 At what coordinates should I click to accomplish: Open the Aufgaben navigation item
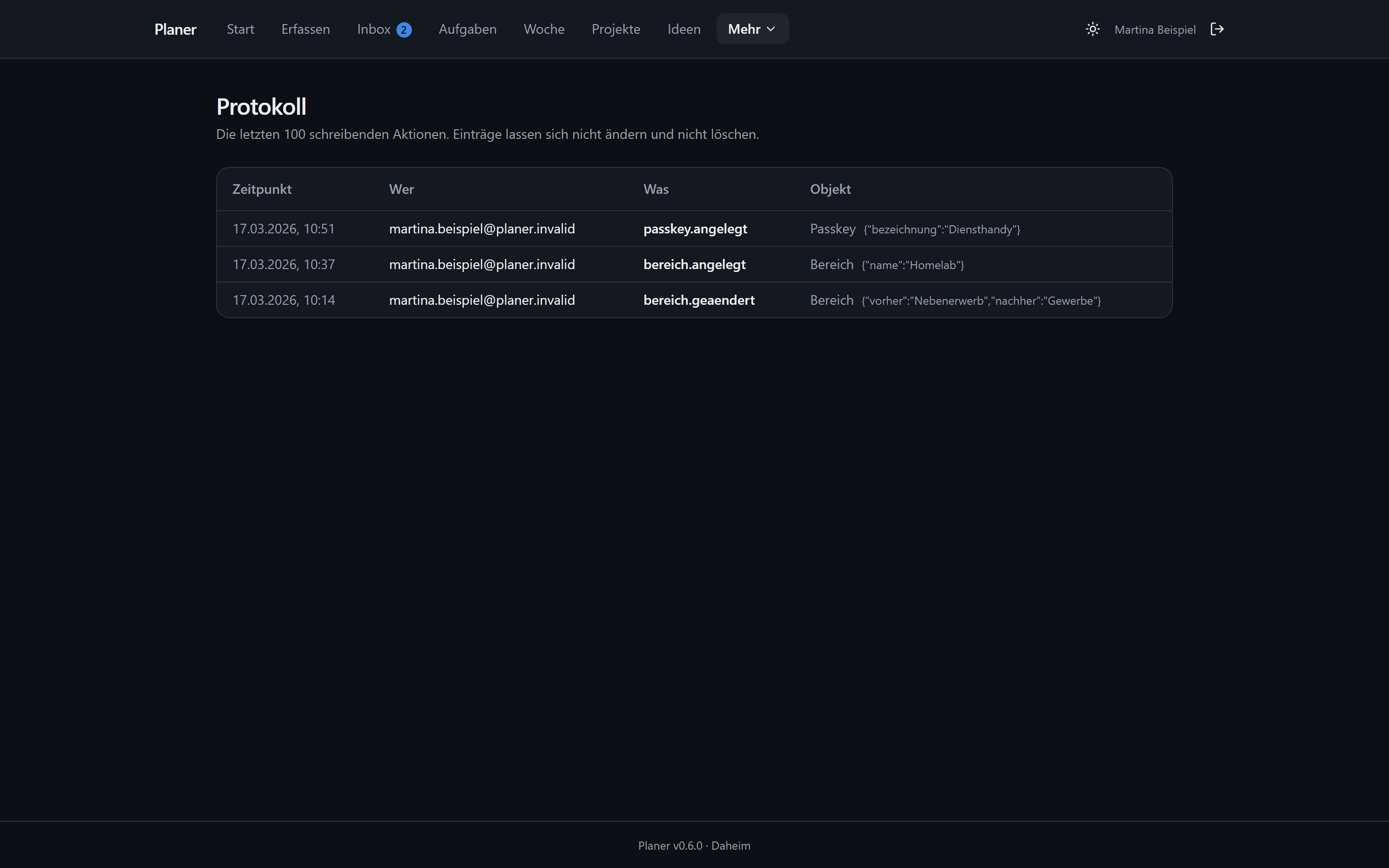tap(467, 29)
